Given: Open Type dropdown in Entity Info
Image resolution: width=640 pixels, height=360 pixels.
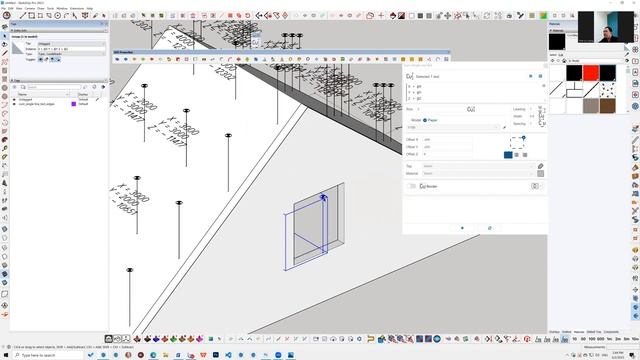Looking at the screenshot, I should (71, 54).
